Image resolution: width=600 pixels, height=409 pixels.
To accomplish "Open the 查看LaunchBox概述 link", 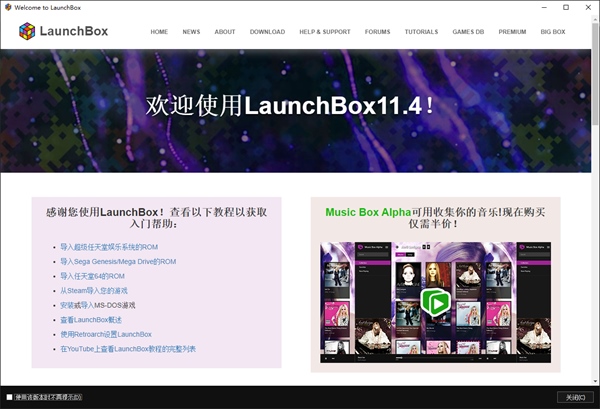I will tap(91, 320).
